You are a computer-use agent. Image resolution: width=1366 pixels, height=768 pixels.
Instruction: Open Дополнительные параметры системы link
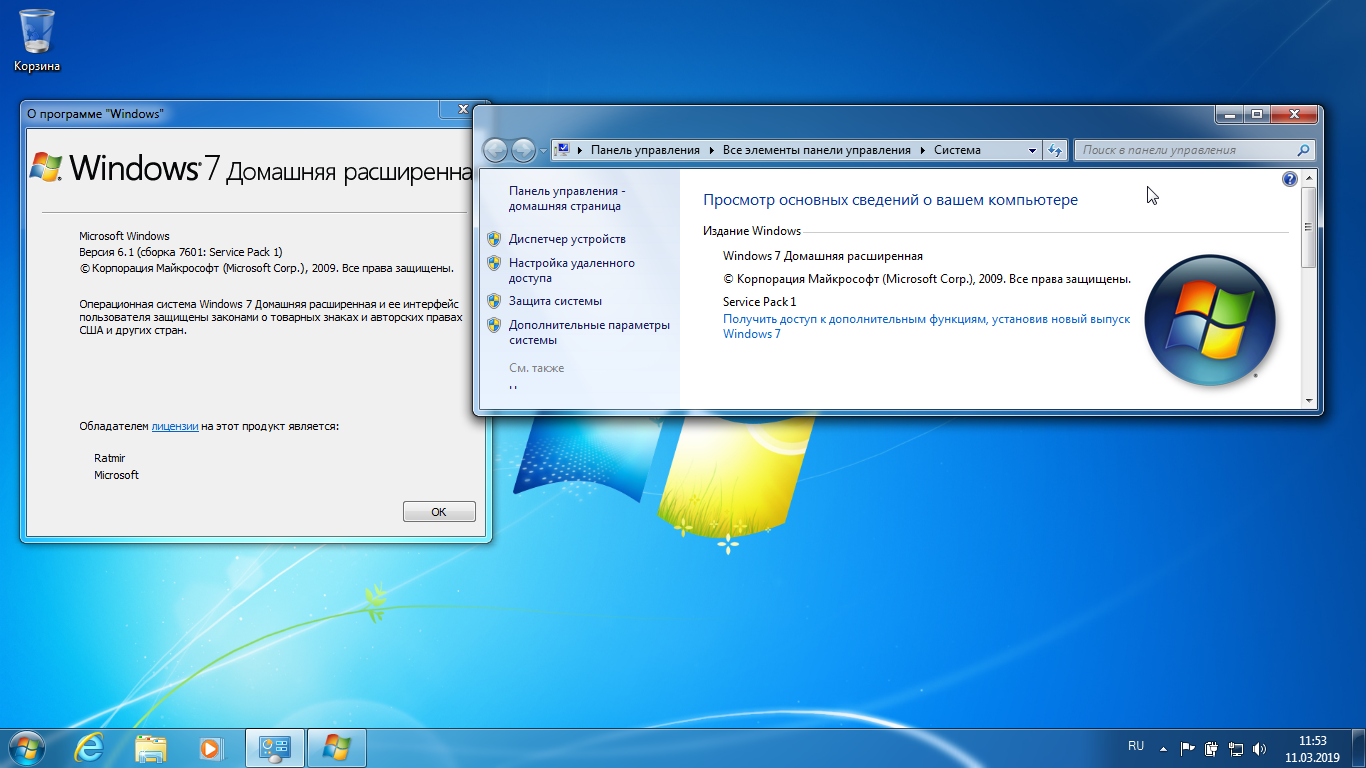[x=590, y=332]
